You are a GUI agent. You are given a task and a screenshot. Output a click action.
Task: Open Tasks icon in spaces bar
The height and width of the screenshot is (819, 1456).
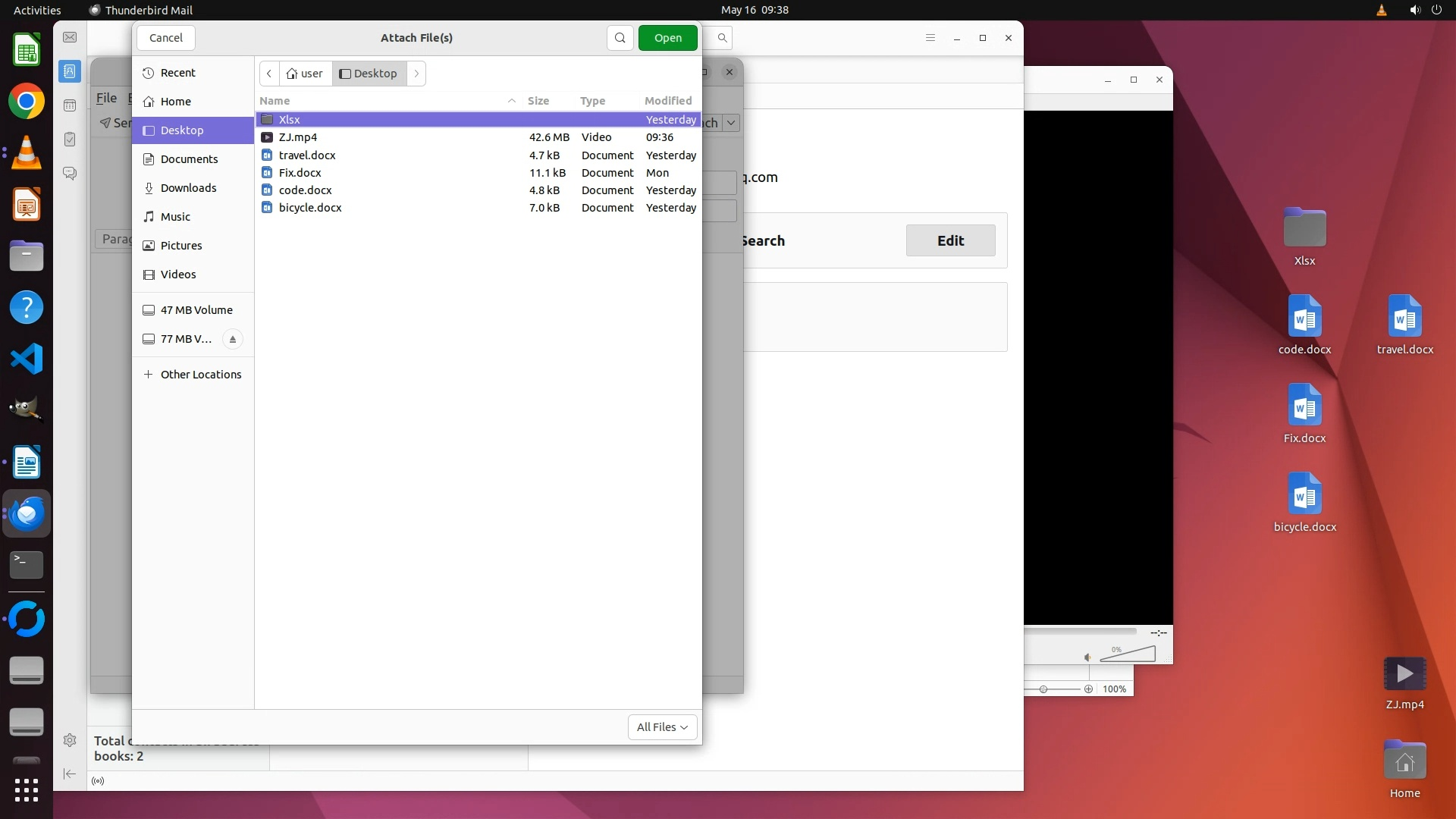click(x=70, y=140)
